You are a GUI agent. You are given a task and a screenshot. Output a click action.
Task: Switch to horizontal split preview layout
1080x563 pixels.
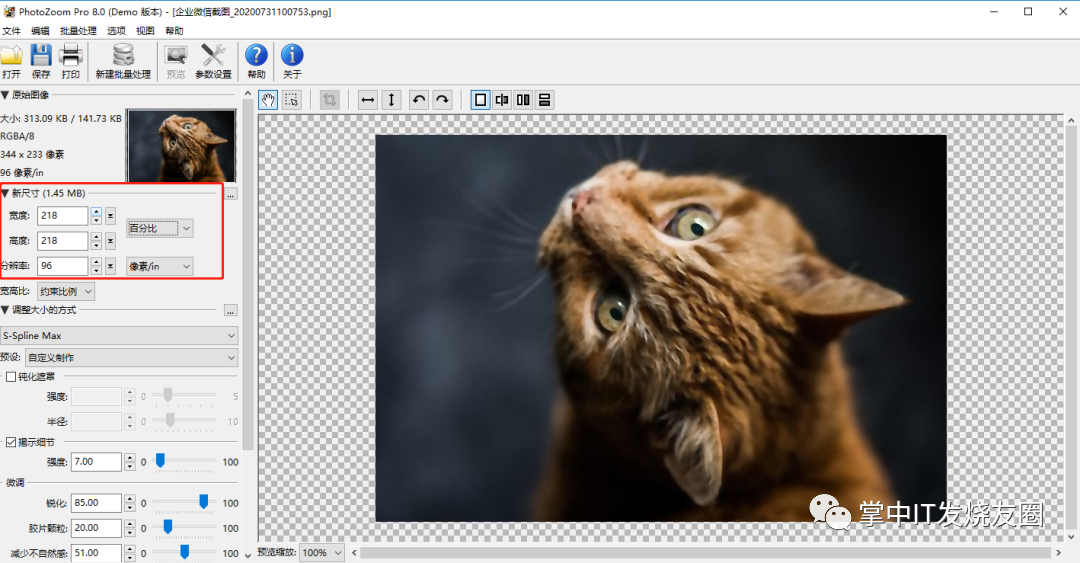click(x=544, y=100)
